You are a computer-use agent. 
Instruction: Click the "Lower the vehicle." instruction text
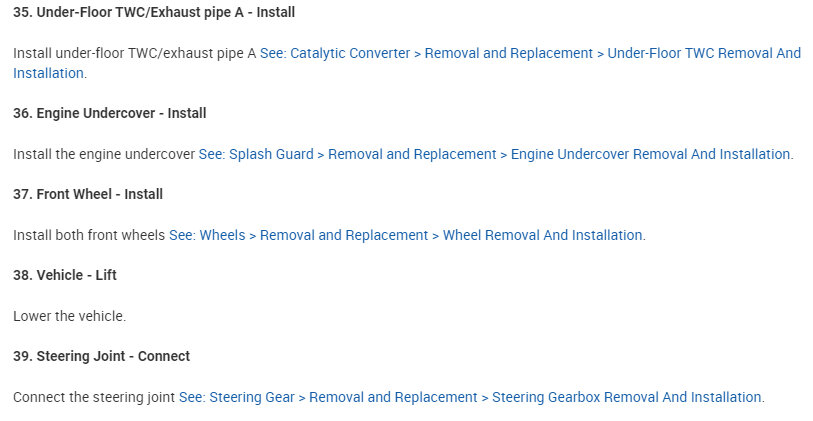coord(69,316)
